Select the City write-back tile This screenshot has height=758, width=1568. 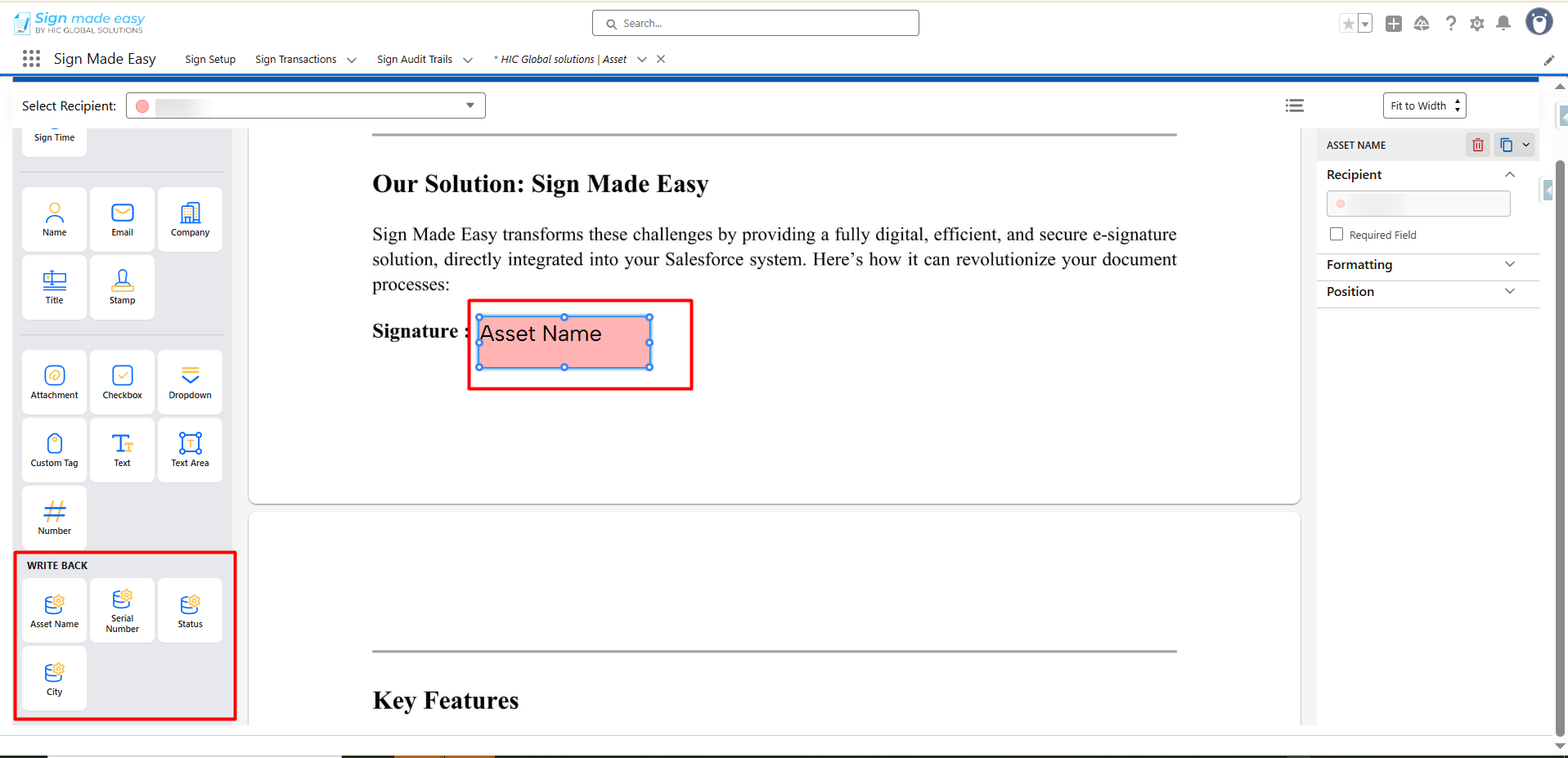pyautogui.click(x=55, y=678)
